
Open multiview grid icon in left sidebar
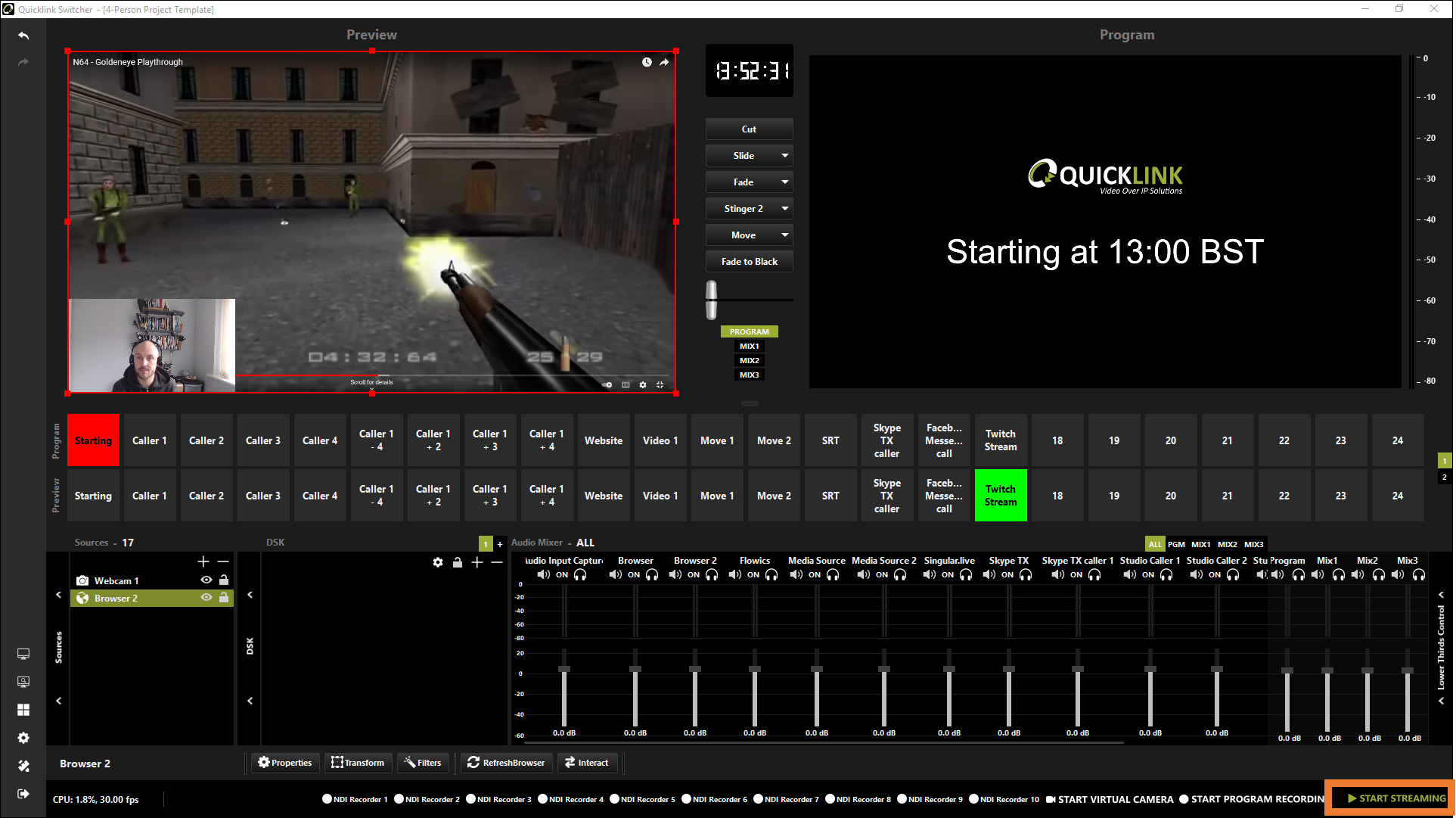click(23, 710)
